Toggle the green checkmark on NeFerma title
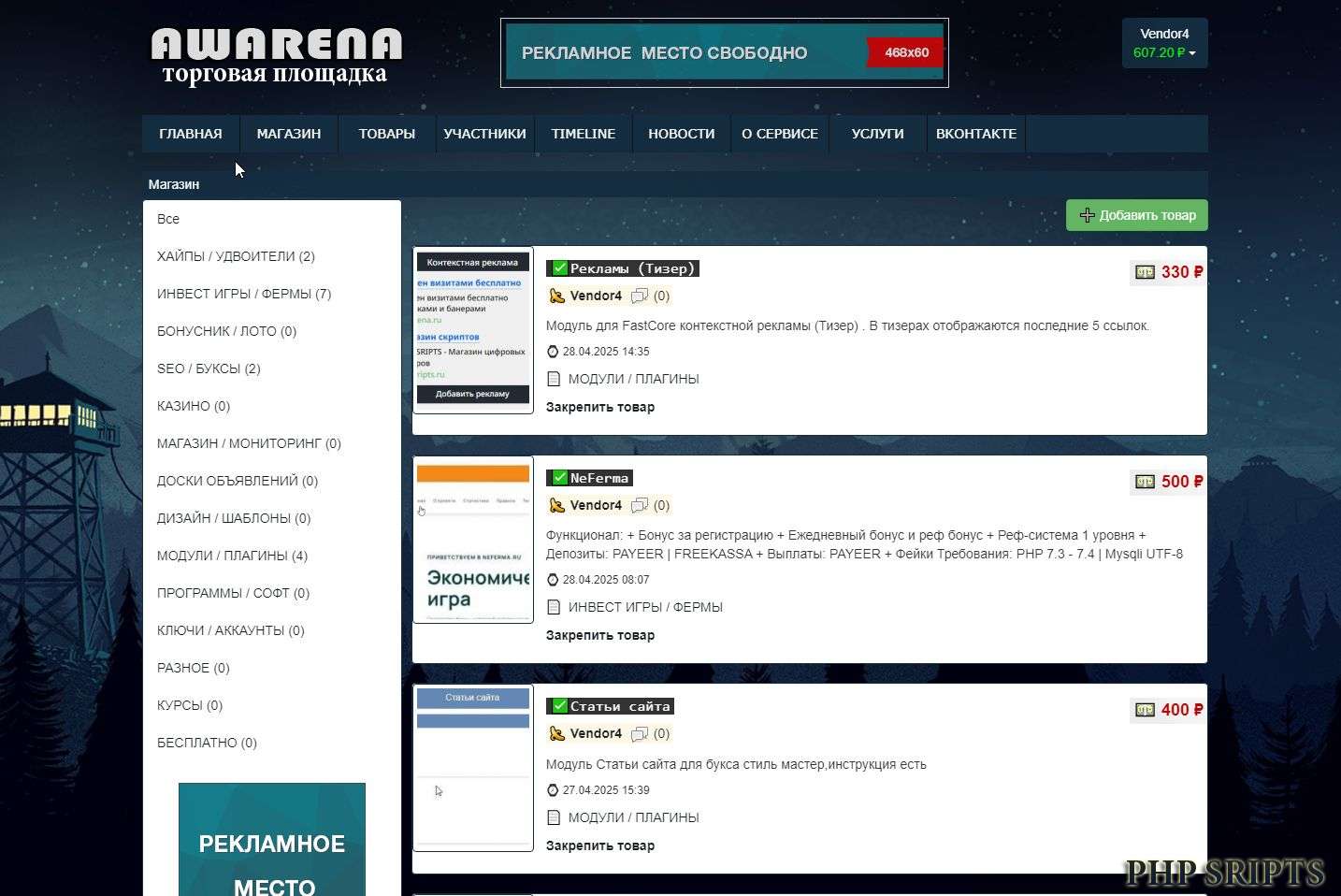 pyautogui.click(x=559, y=477)
